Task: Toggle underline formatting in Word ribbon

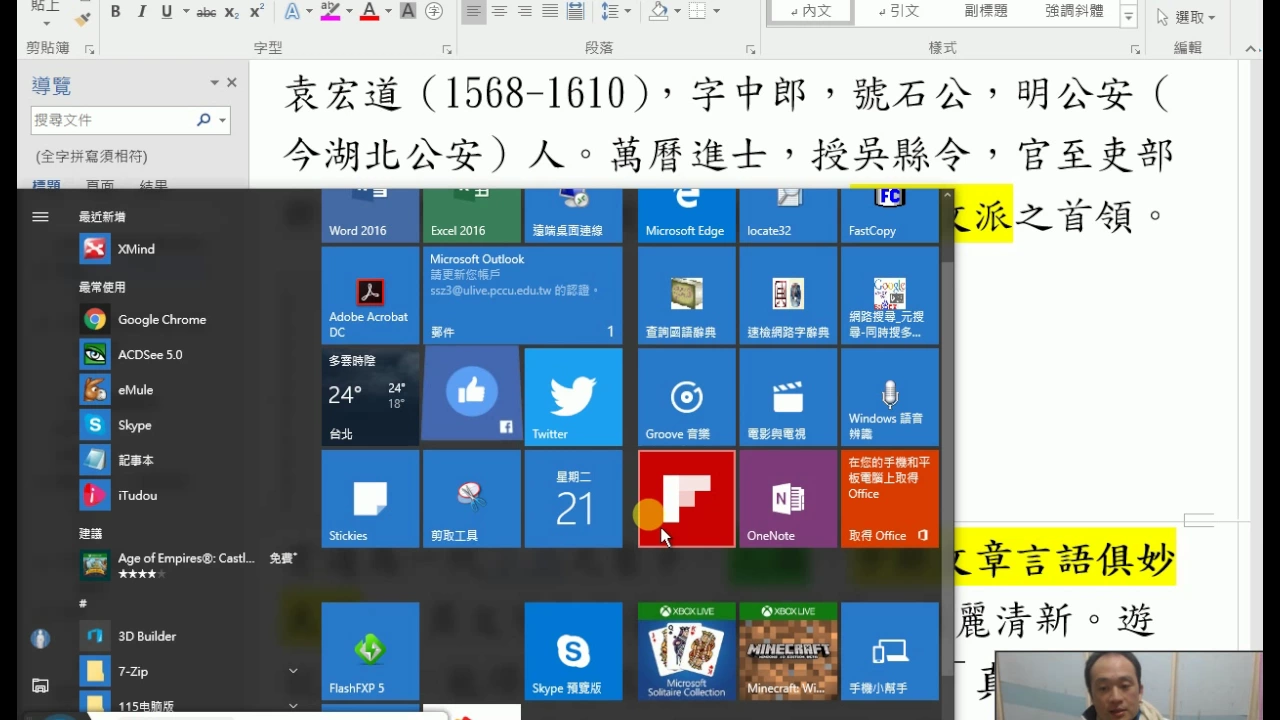Action: coord(165,12)
